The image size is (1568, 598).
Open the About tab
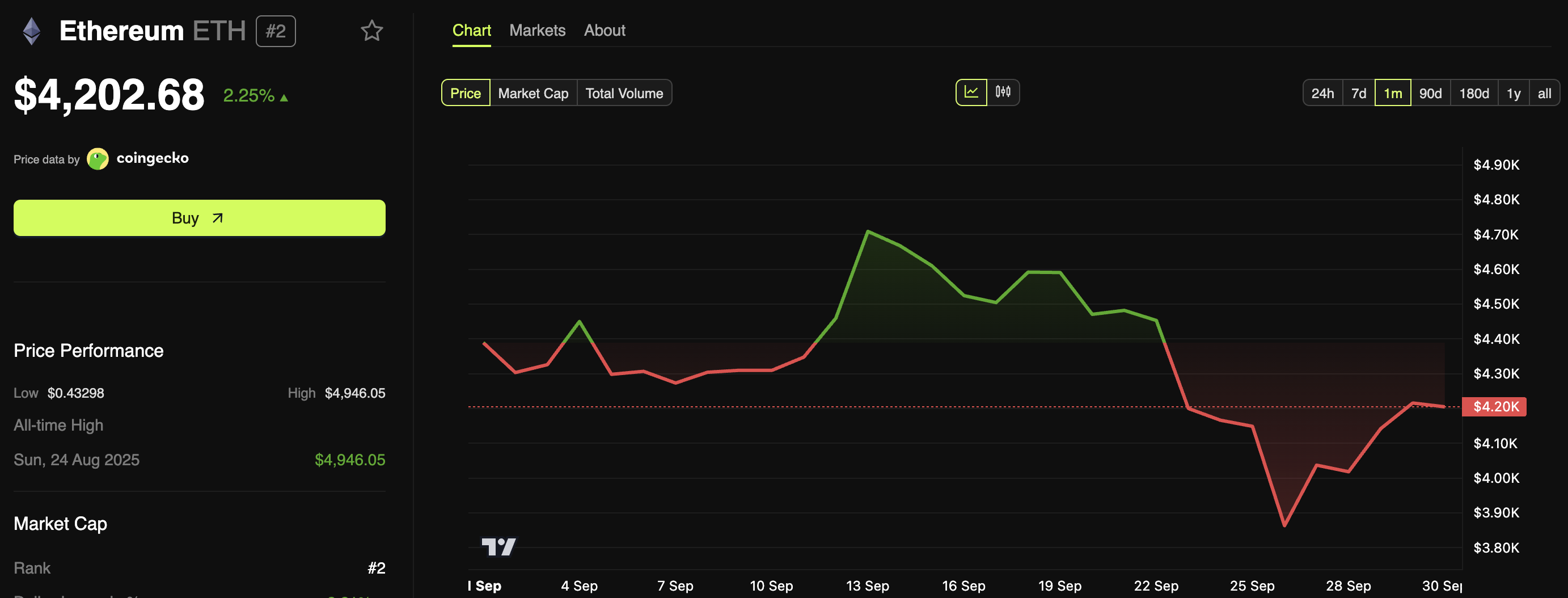click(604, 31)
